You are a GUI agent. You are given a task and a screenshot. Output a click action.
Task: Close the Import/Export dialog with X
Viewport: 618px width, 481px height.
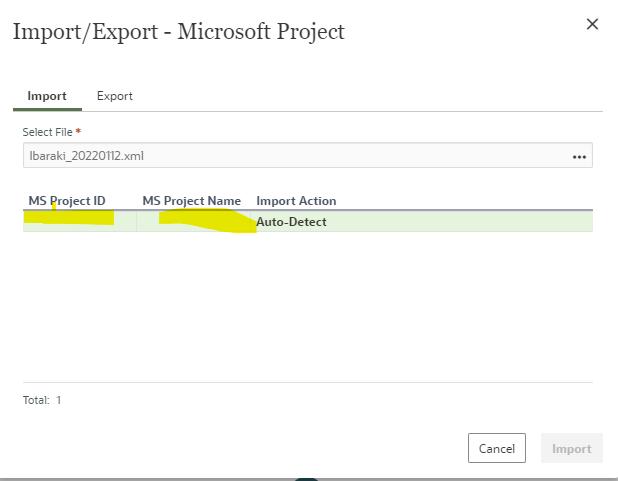pos(592,24)
